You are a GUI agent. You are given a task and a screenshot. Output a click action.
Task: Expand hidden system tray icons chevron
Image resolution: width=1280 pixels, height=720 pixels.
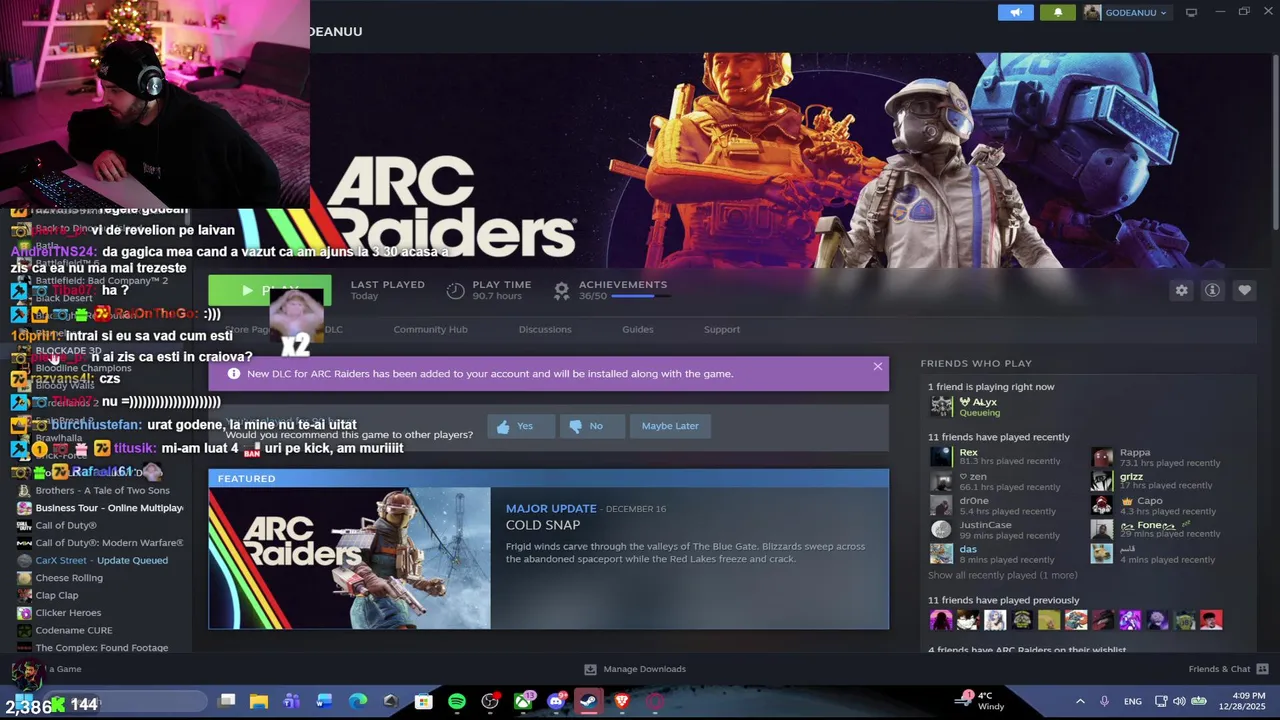1081,702
